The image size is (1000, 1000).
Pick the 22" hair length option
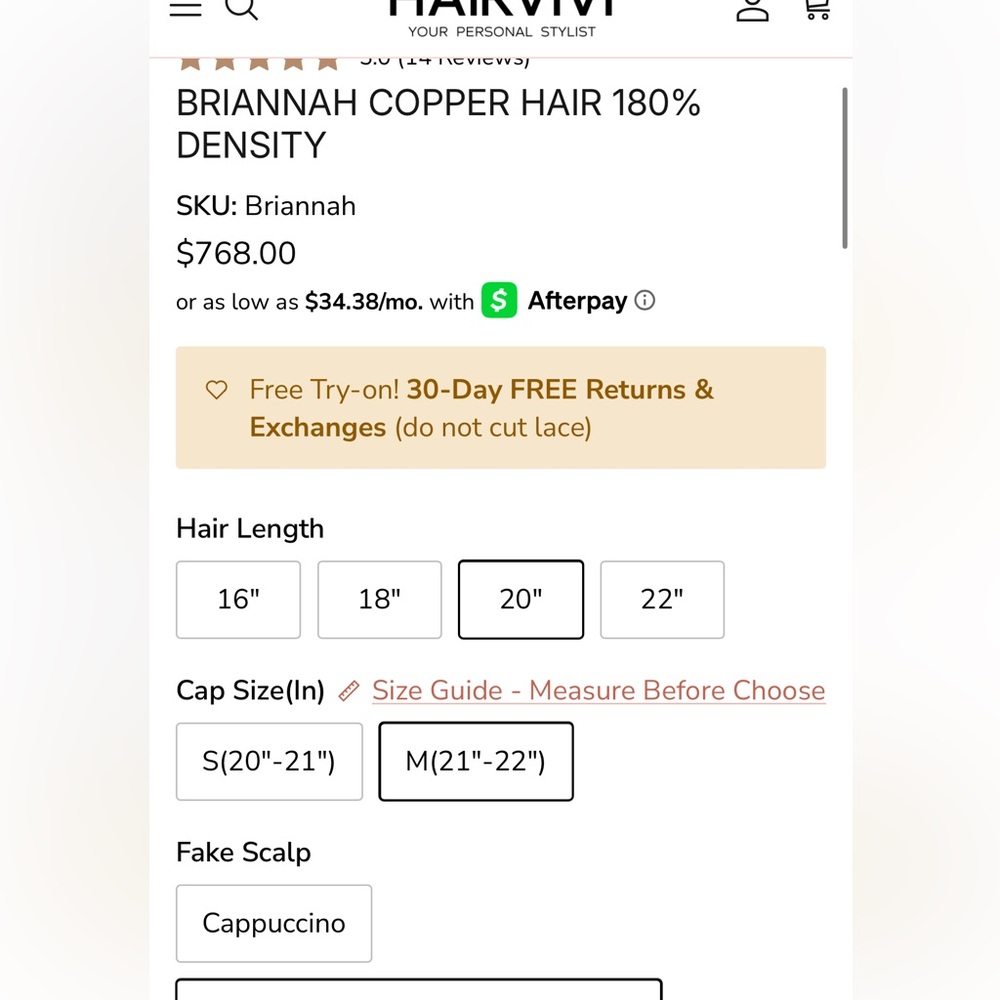(x=662, y=599)
